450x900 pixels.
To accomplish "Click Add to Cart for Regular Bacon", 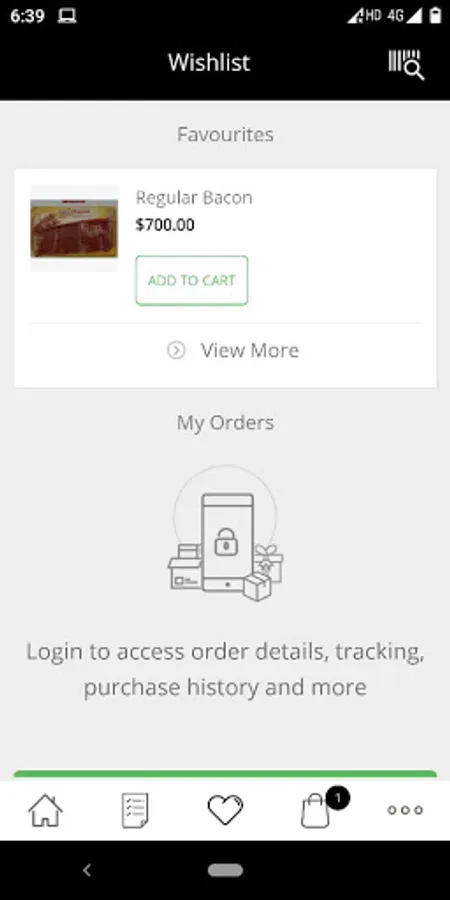I will pyautogui.click(x=192, y=280).
